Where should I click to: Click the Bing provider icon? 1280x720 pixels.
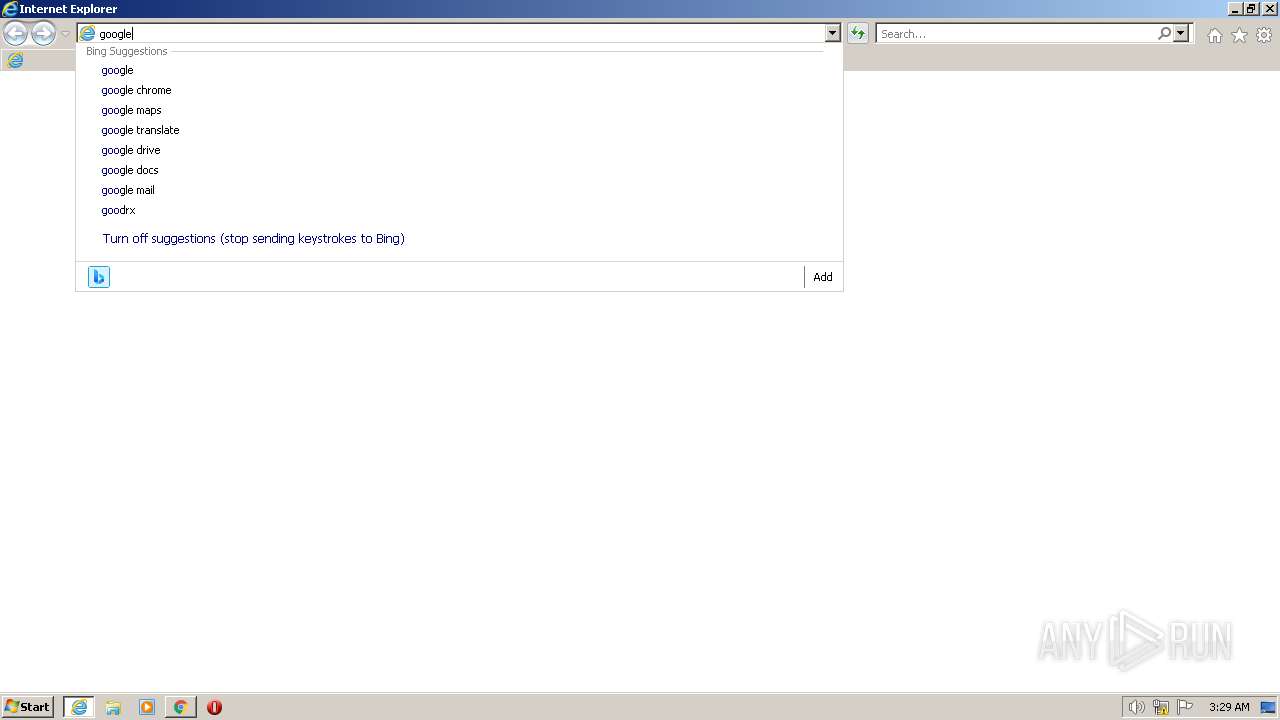99,277
